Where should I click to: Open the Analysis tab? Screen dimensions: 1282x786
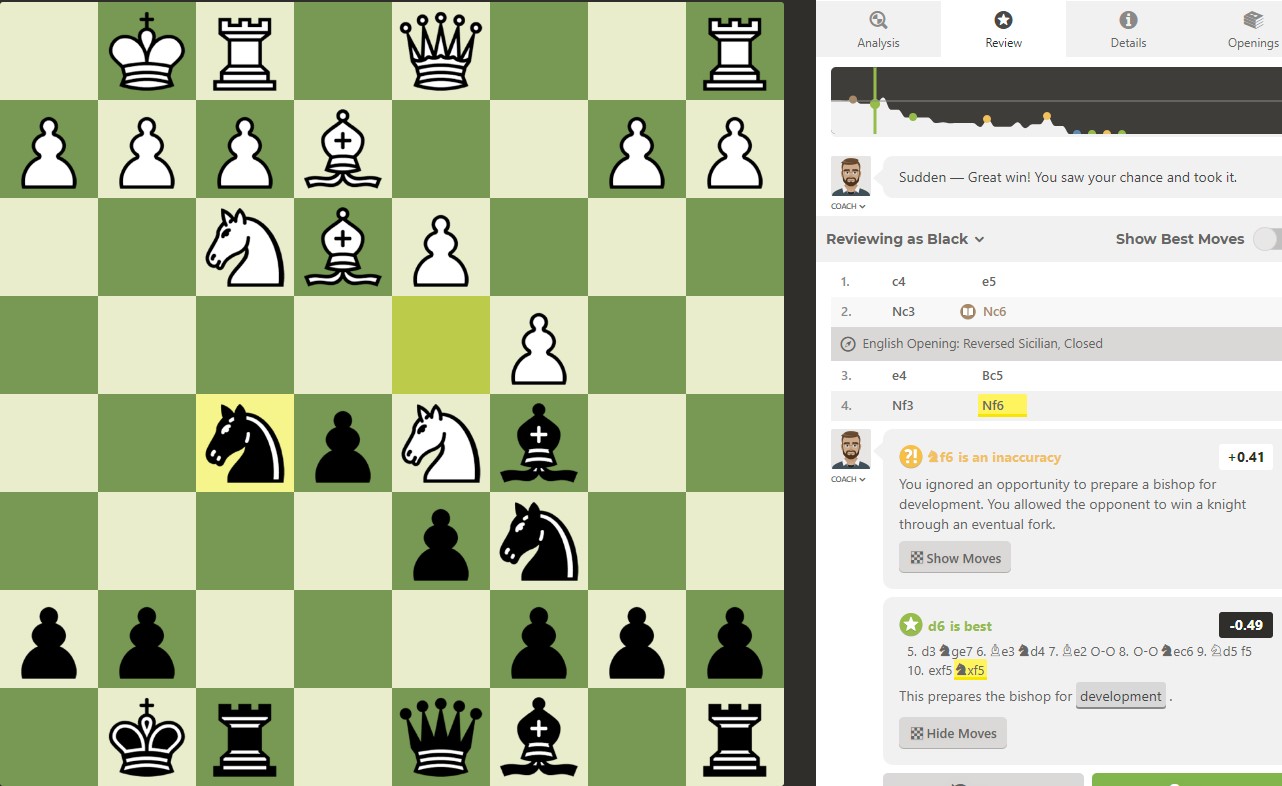(878, 29)
